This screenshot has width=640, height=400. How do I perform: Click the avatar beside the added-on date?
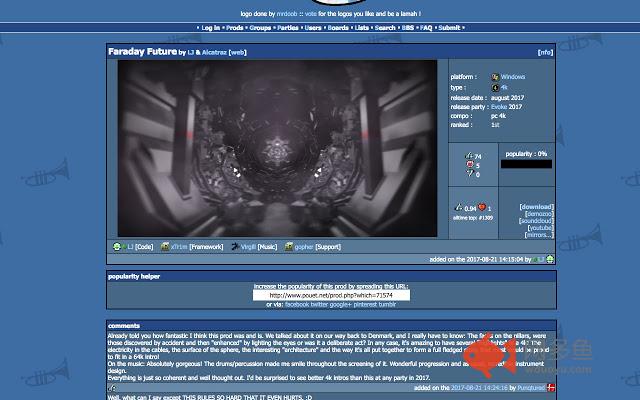point(550,259)
